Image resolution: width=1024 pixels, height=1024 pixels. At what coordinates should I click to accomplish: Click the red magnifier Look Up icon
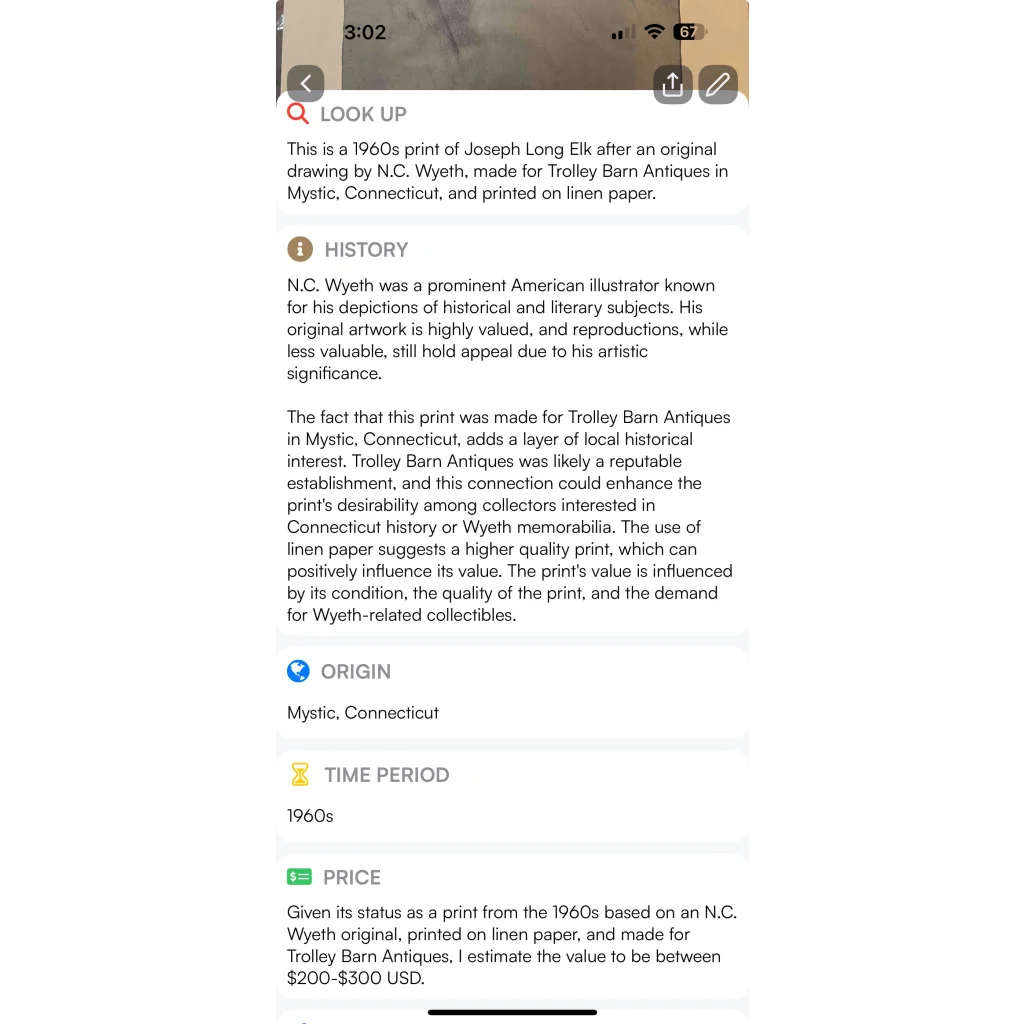[298, 114]
